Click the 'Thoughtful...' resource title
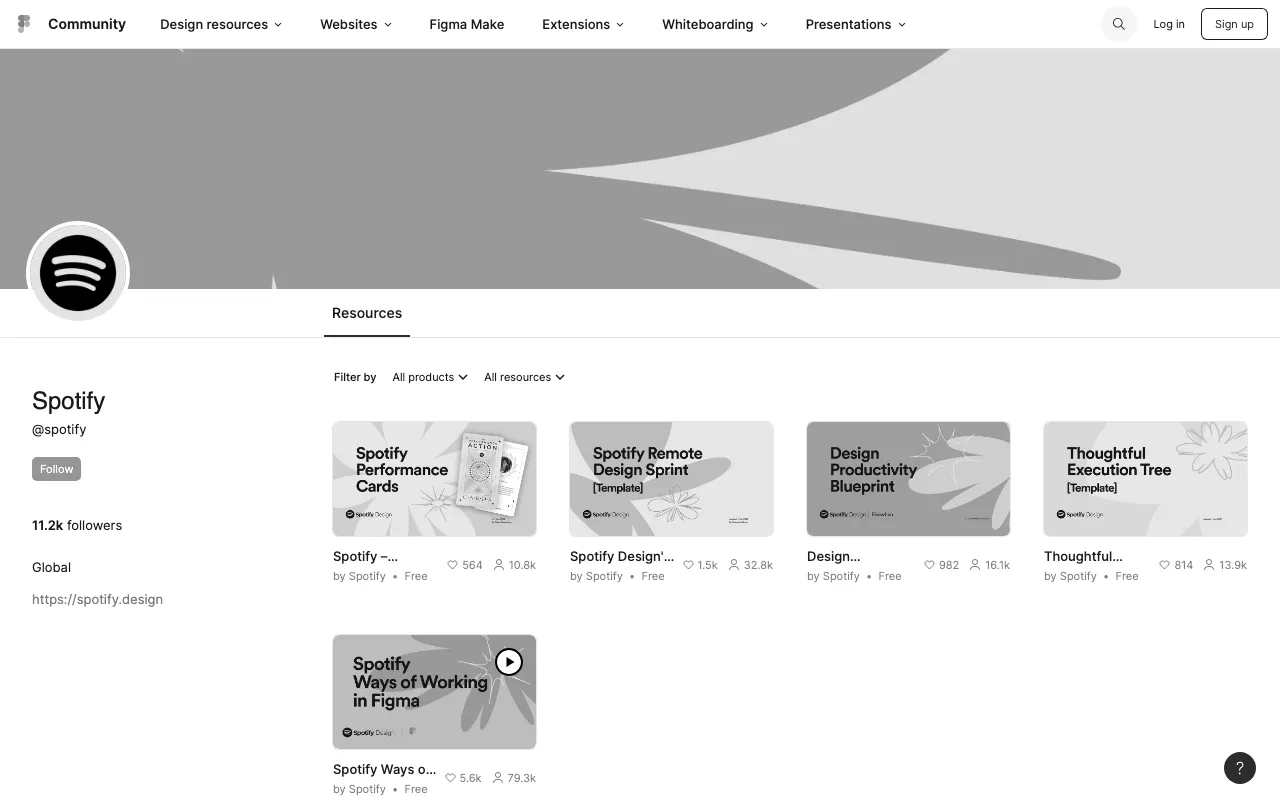Image resolution: width=1280 pixels, height=800 pixels. click(1083, 556)
